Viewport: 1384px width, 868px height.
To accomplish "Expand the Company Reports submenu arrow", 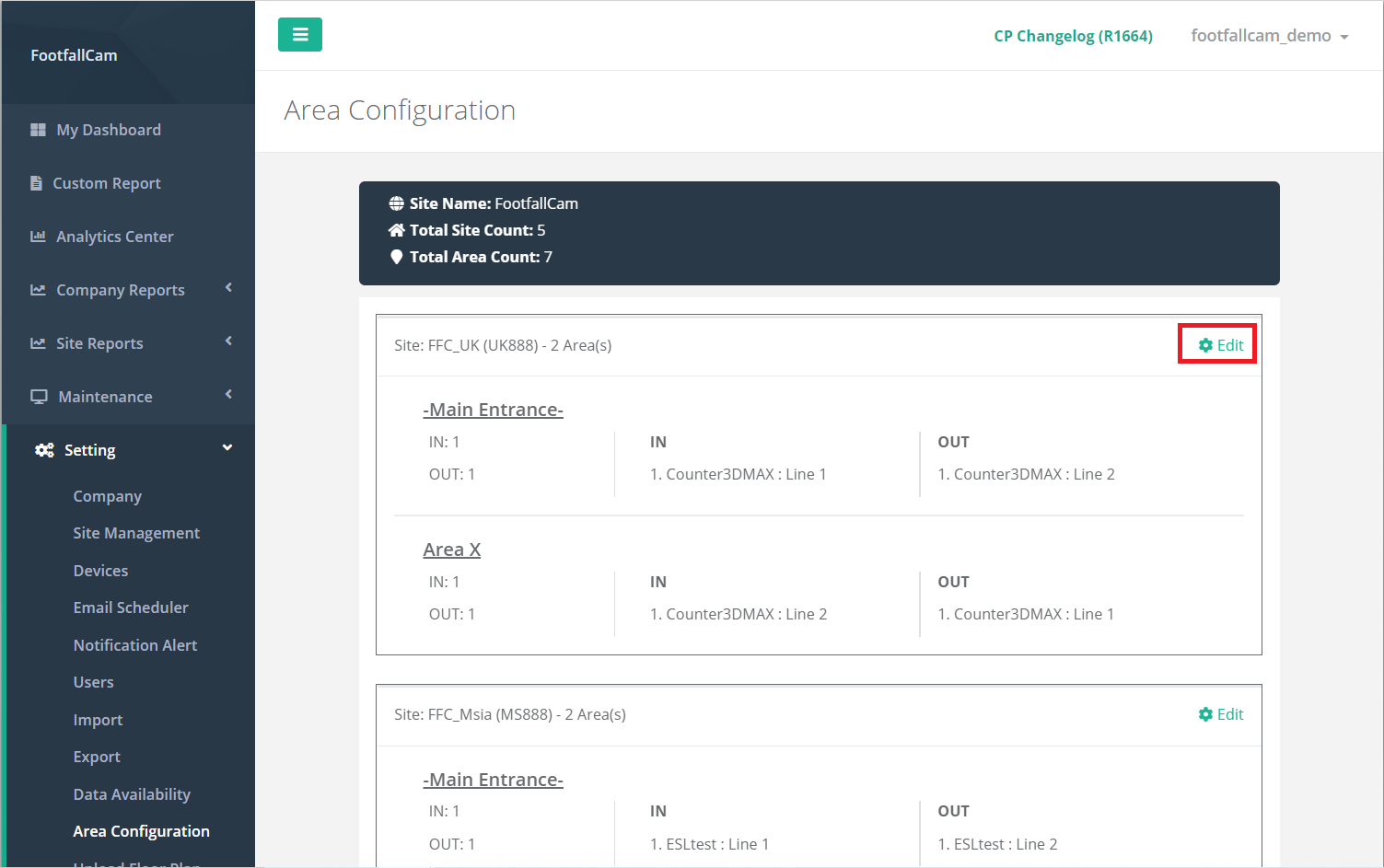I will tap(228, 288).
